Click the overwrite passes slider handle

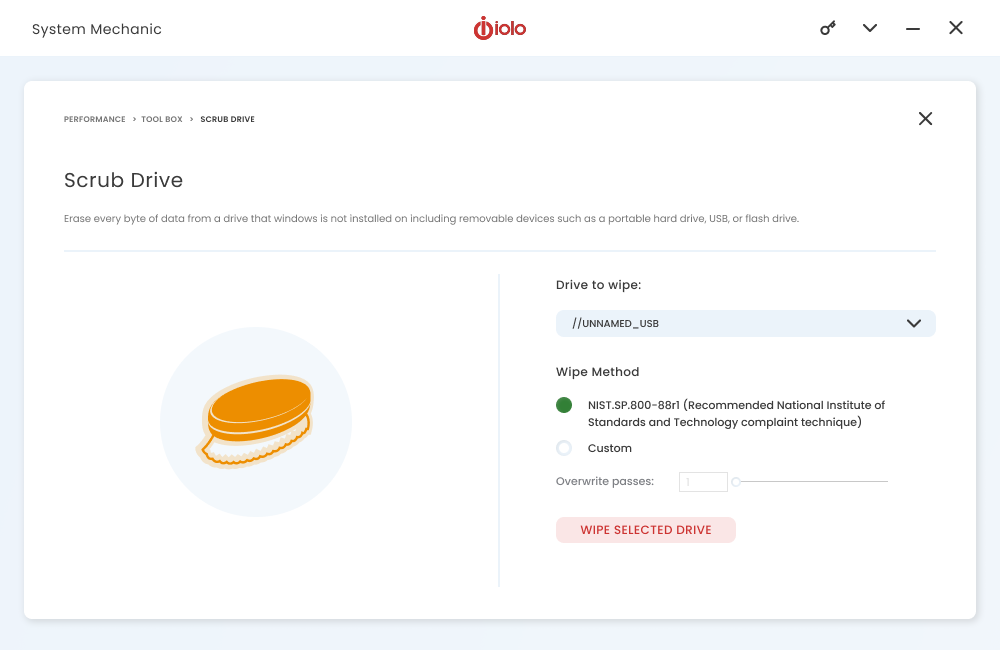[736, 482]
